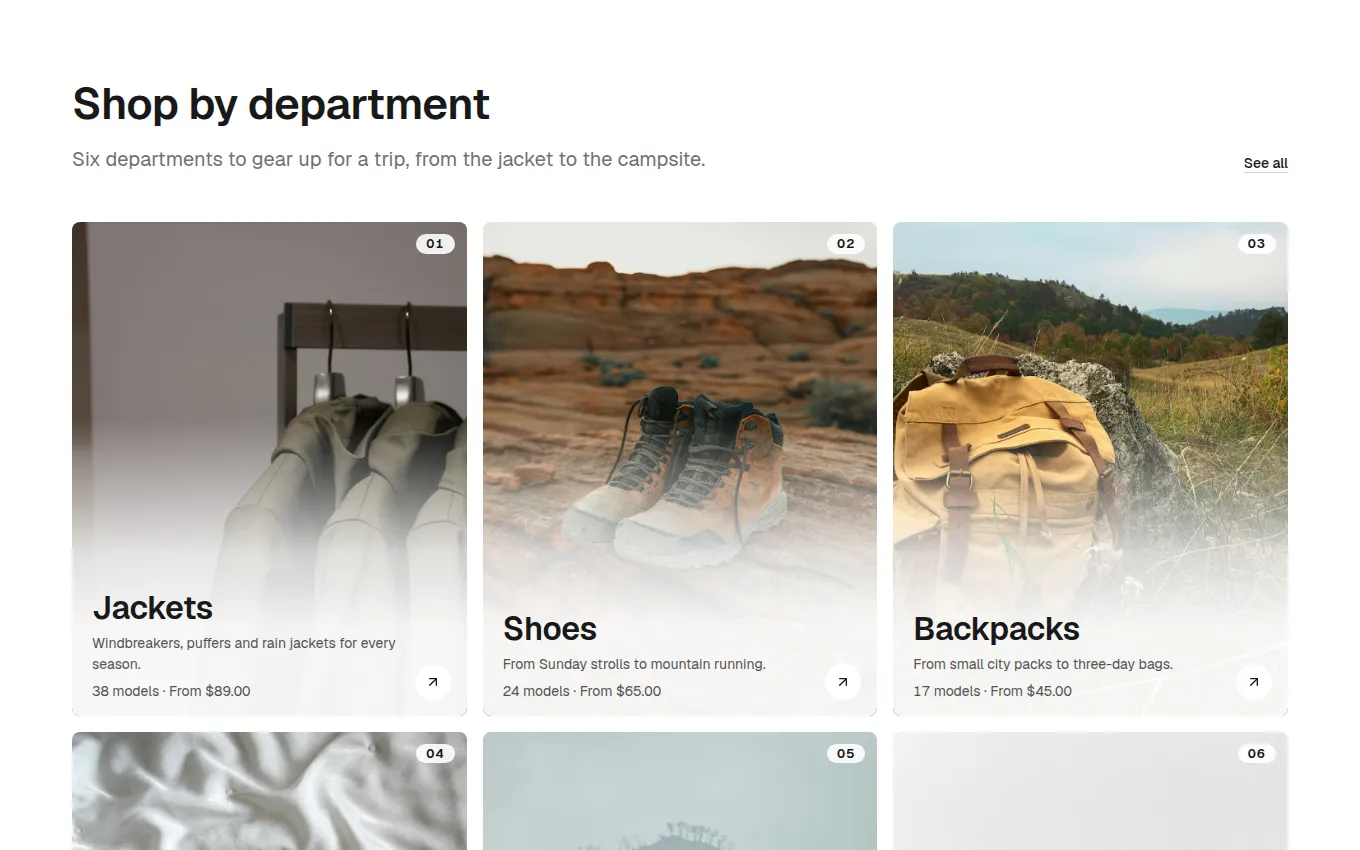Screen dimensions: 1360x850
Task: Click the 04 badge on the fourth card
Action: click(435, 754)
